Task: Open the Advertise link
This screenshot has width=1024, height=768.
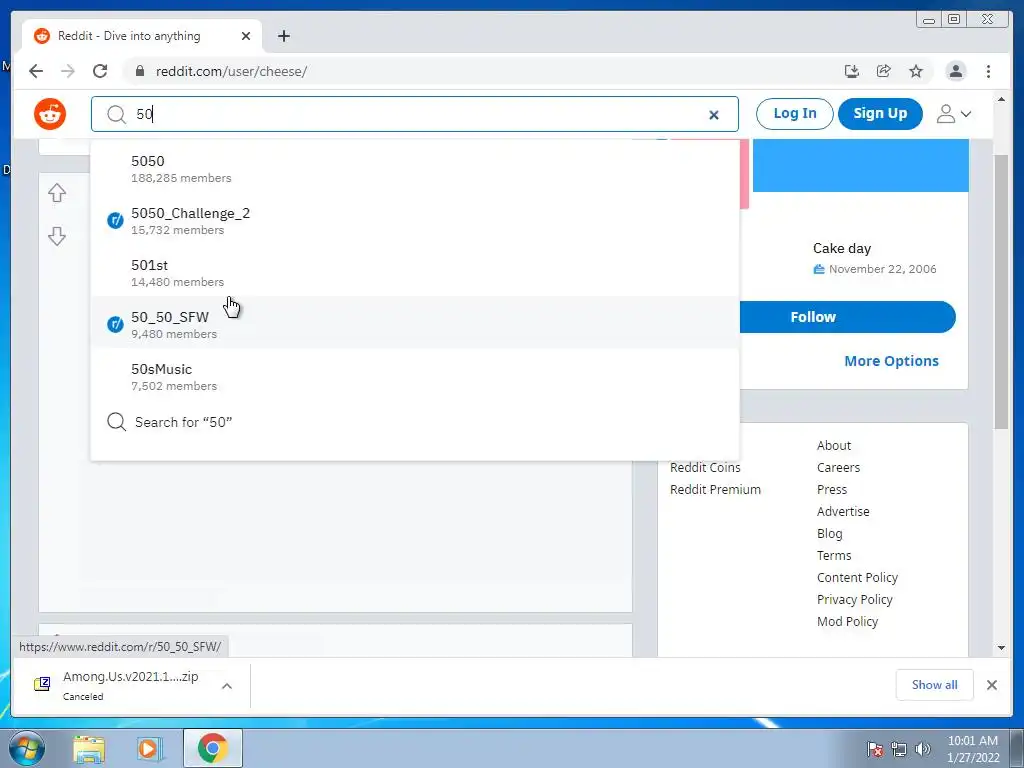Action: point(843,511)
